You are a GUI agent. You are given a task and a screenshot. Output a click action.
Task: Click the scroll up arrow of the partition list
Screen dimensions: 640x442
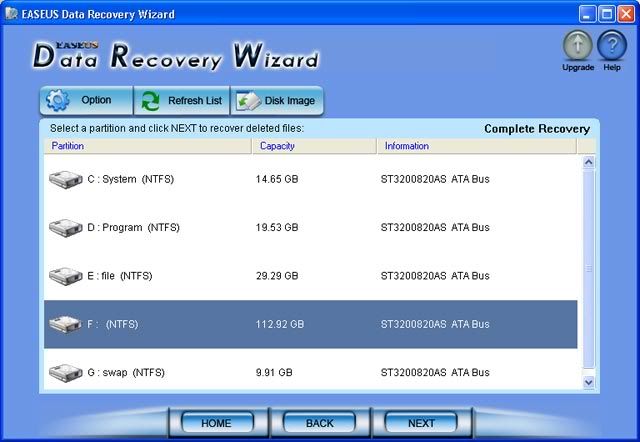[589, 162]
